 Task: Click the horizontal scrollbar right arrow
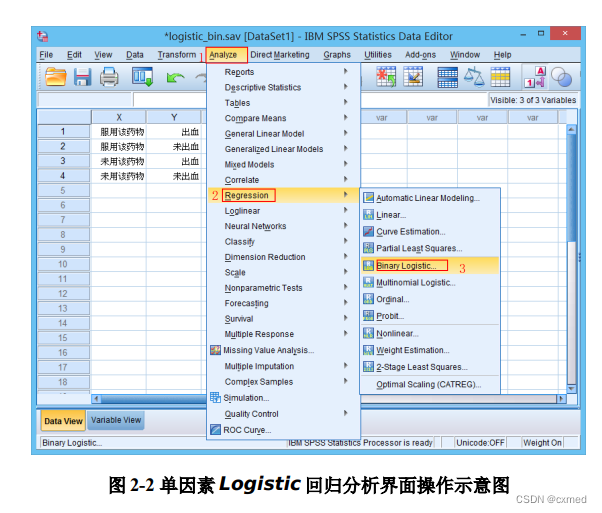click(x=562, y=399)
